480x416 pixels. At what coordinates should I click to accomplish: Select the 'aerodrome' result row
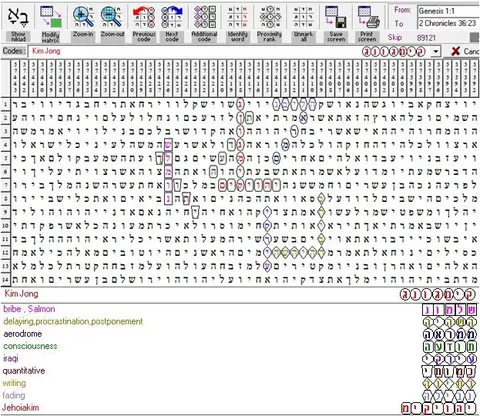tap(240, 334)
